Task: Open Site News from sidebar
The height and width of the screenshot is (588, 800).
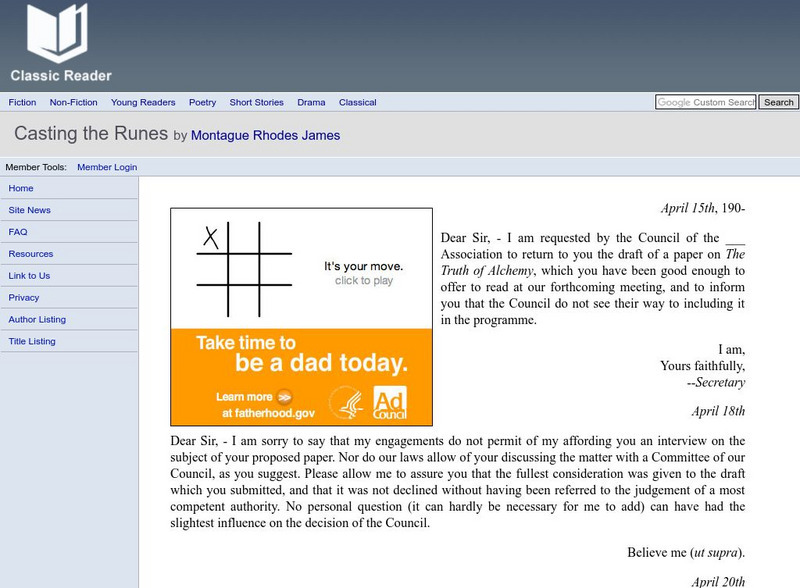Action: click(x=29, y=210)
